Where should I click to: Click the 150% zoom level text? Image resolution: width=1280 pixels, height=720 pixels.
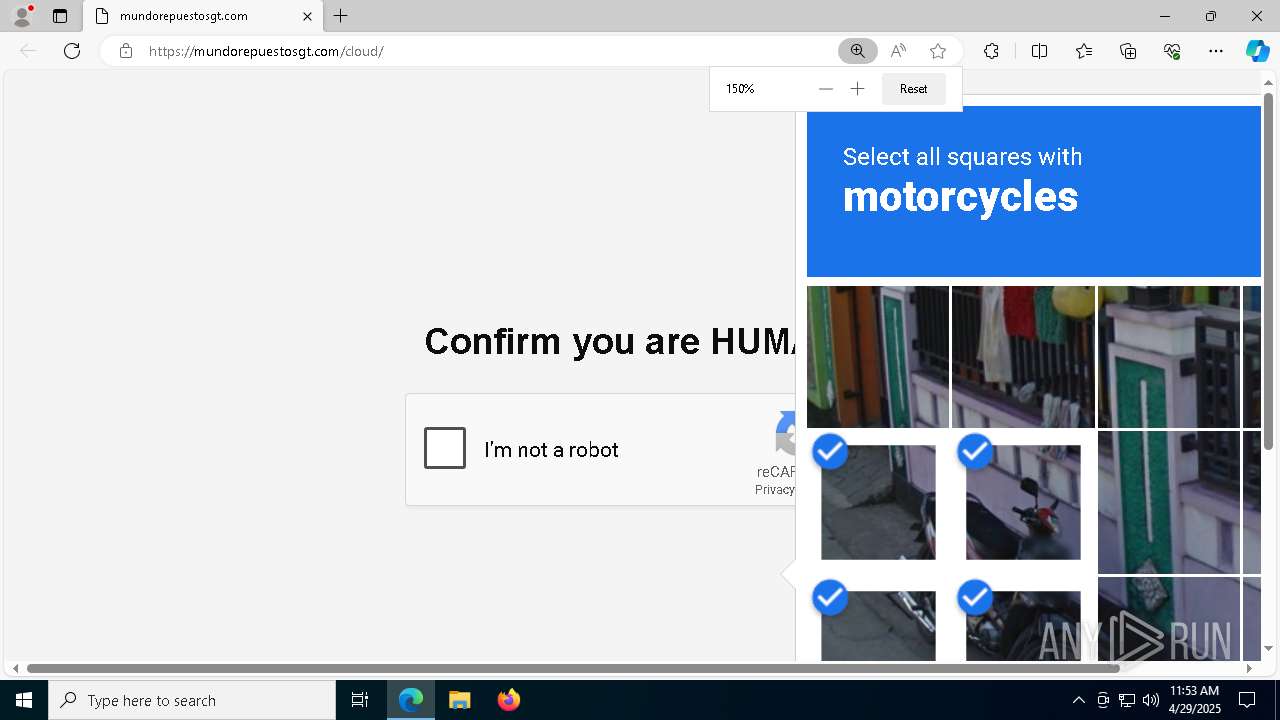pyautogui.click(x=740, y=89)
